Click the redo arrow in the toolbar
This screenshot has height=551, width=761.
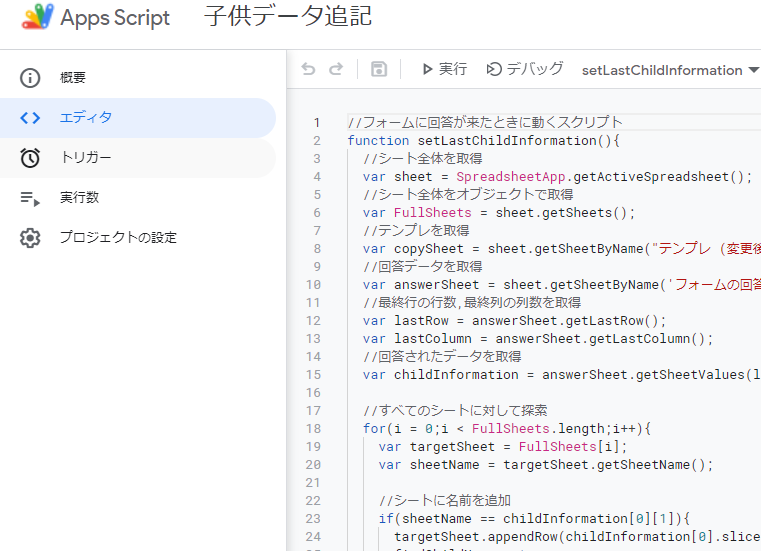pos(336,69)
